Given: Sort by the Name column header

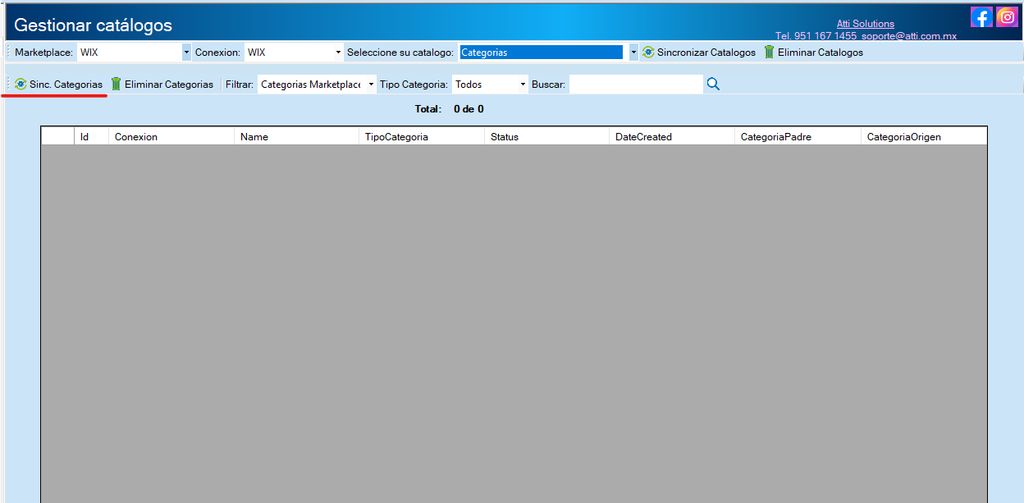Looking at the screenshot, I should tap(296, 137).
